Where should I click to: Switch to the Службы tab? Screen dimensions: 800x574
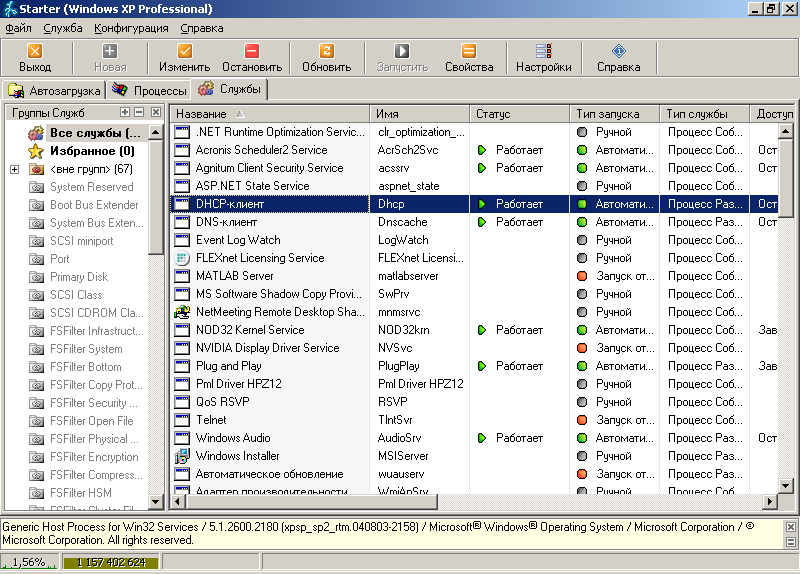[x=230, y=89]
